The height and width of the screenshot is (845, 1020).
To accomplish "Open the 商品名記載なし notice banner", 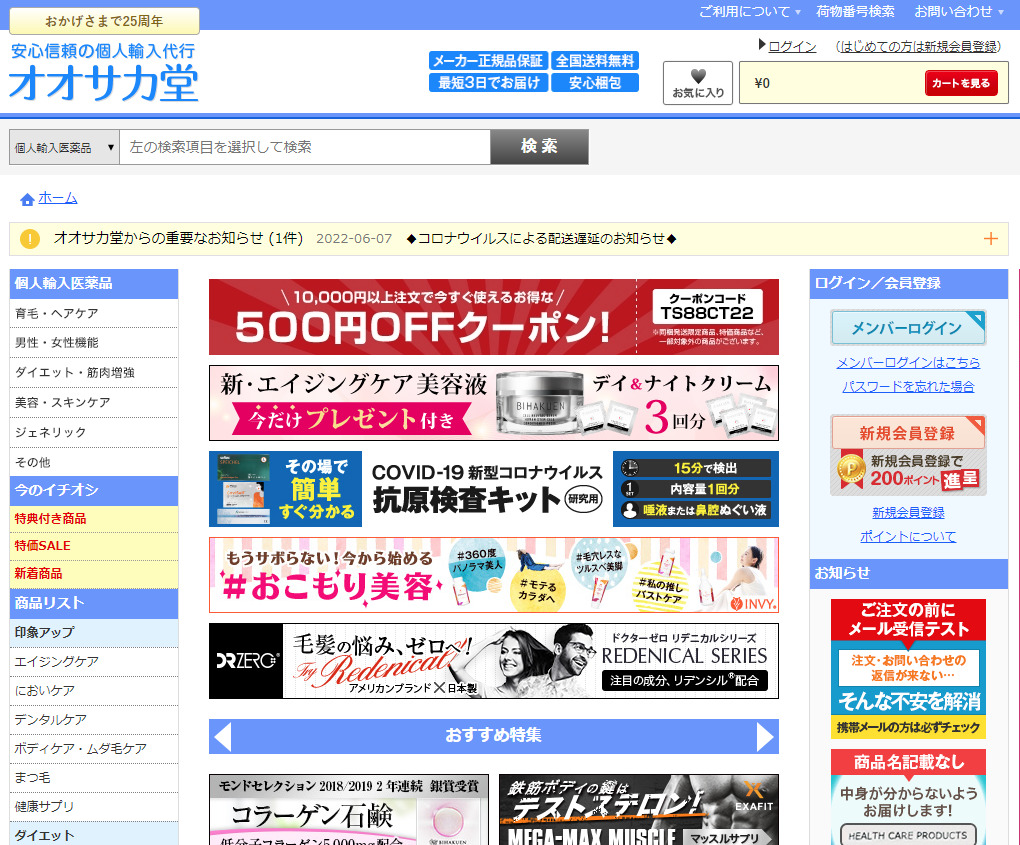I will point(908,798).
